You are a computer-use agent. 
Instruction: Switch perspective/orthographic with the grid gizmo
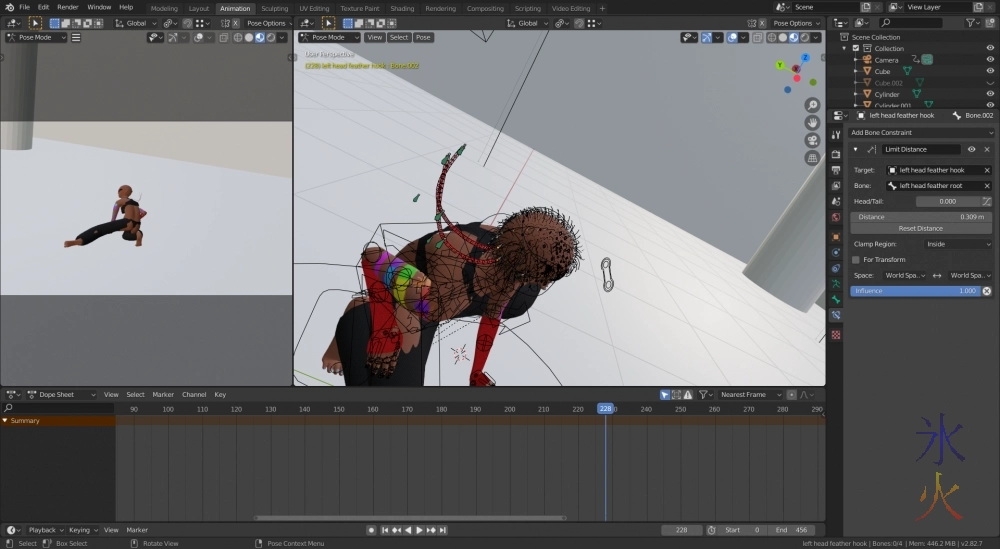tap(812, 158)
